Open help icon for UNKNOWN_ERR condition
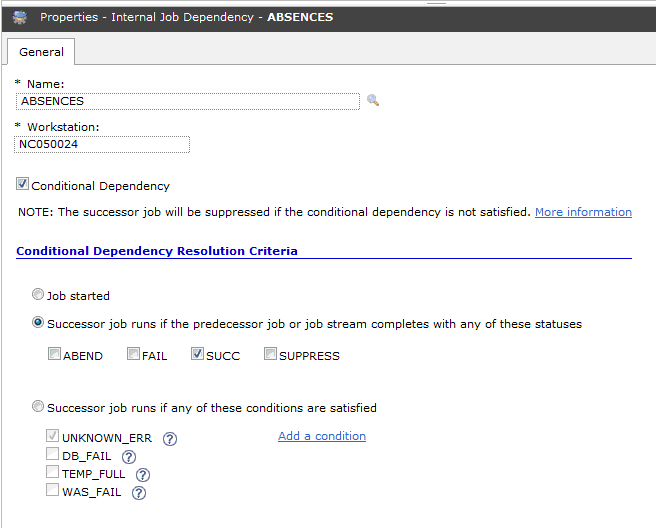Image resolution: width=656 pixels, height=528 pixels. [x=170, y=439]
